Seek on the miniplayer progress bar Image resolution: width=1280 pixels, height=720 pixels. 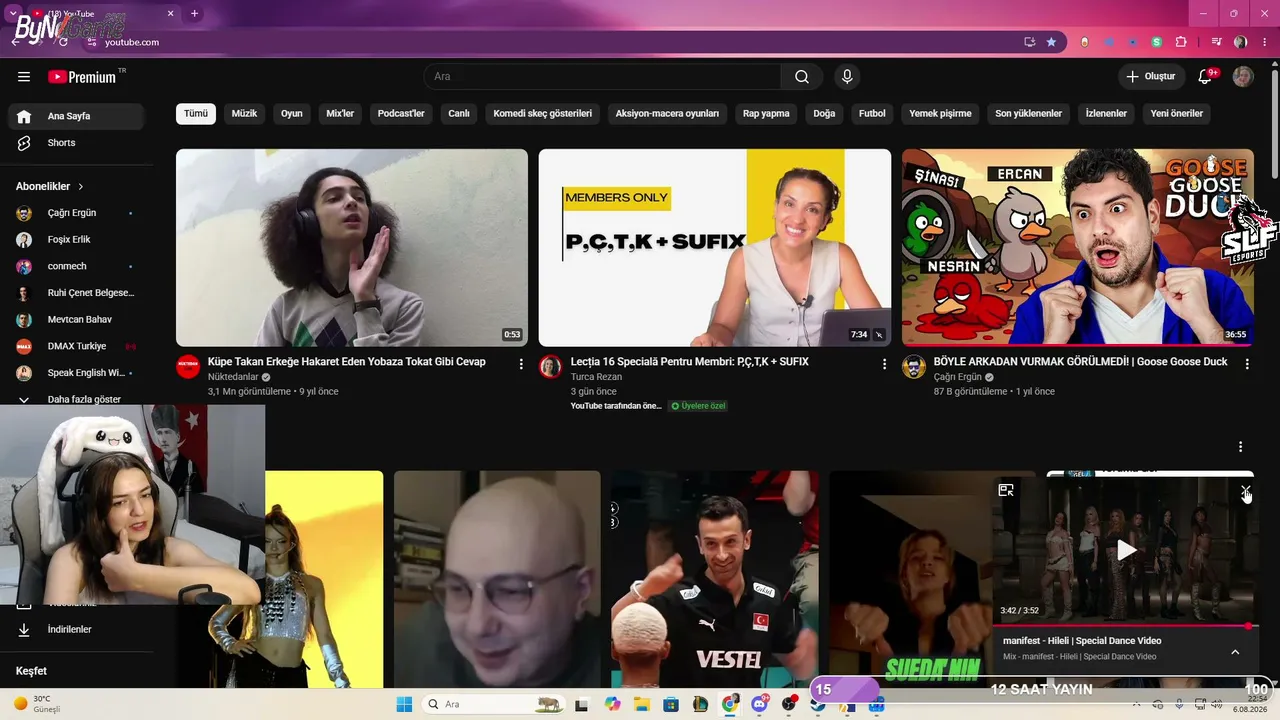pos(1124,626)
